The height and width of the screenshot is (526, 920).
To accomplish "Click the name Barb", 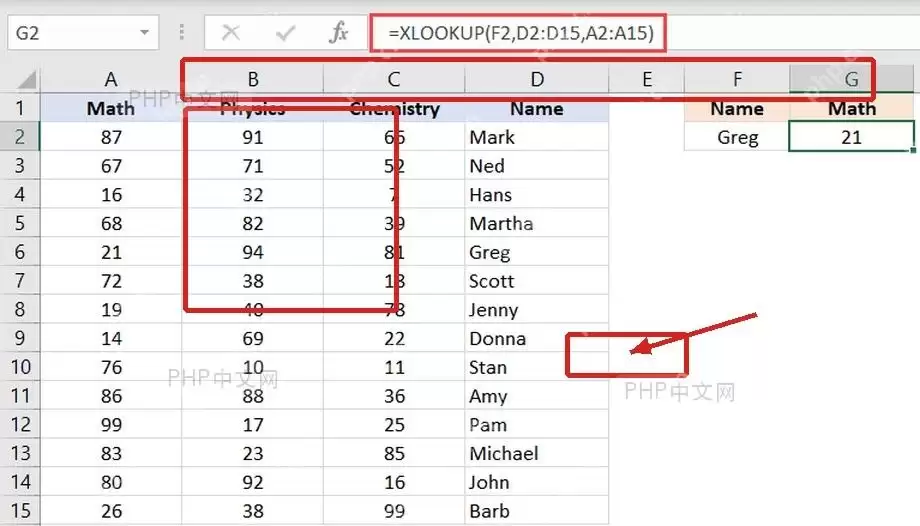I will pyautogui.click(x=489, y=511).
